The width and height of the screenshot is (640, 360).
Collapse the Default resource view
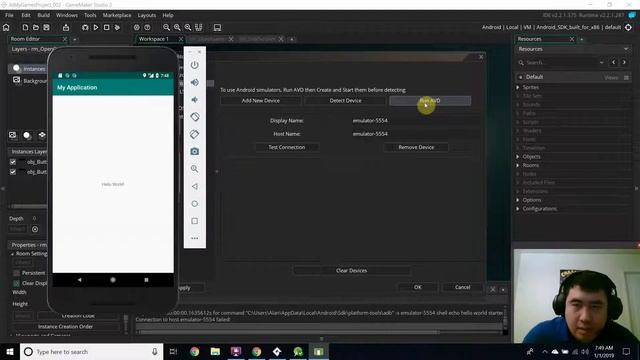(520, 77)
